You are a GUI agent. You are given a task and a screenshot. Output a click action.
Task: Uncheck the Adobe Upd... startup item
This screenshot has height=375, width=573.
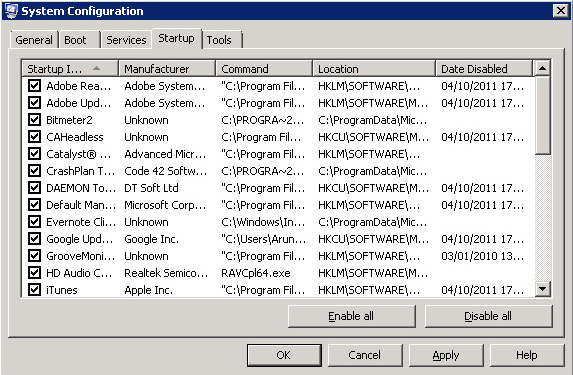pos(34,103)
